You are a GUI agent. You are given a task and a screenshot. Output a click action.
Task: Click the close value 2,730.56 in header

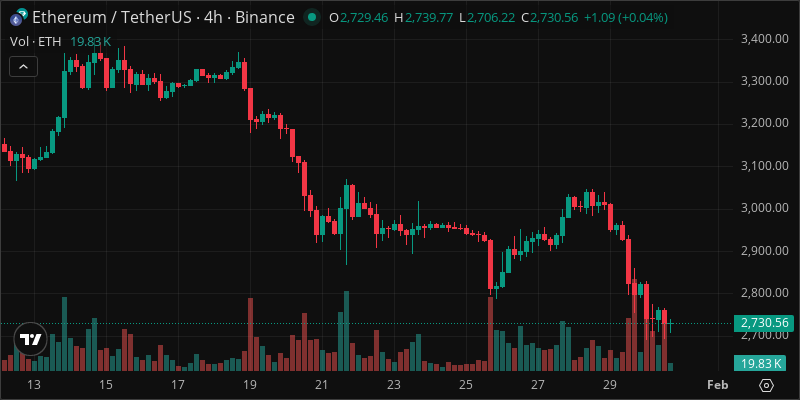click(x=554, y=18)
